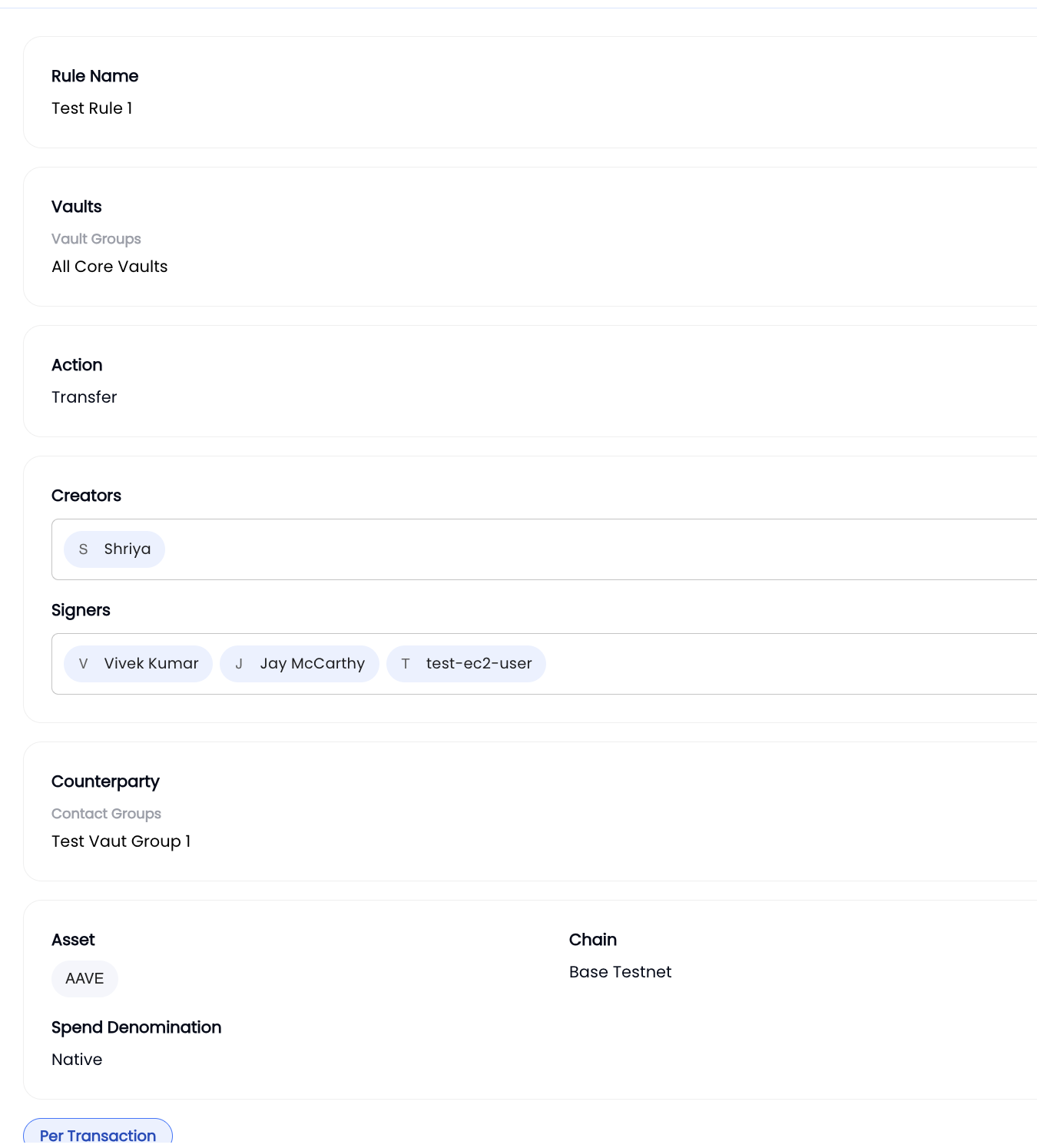The height and width of the screenshot is (1148, 1037).
Task: Click the T avatar on the test-ec2-user chip
Action: click(x=406, y=664)
